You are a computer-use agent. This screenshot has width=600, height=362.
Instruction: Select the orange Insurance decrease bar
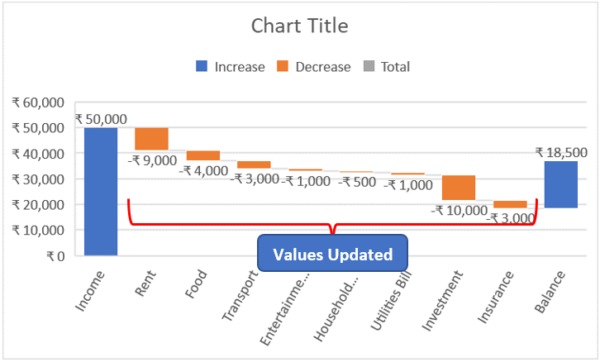[x=510, y=204]
